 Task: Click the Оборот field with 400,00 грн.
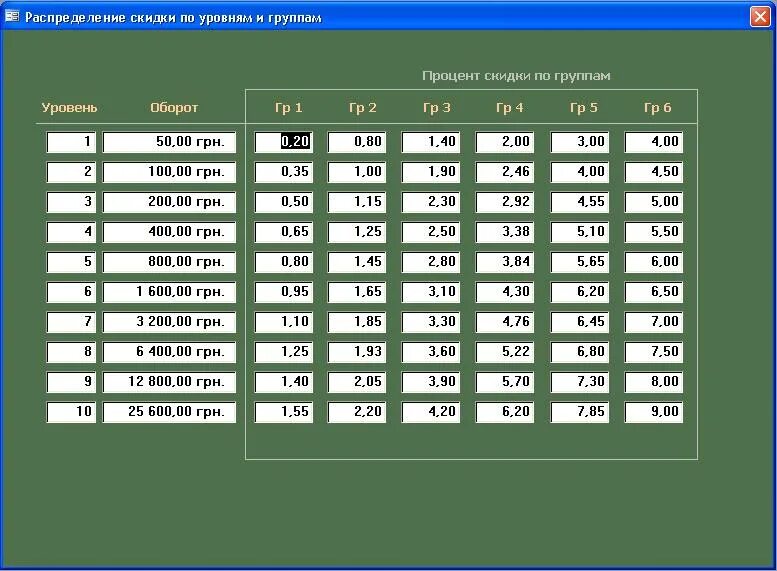click(x=169, y=232)
